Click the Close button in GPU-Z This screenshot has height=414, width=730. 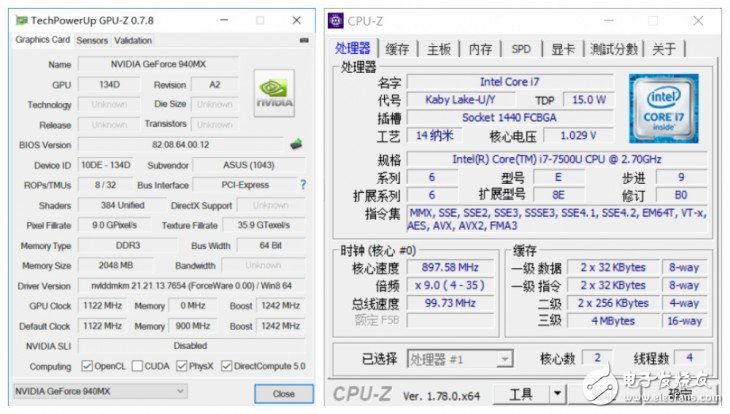coord(284,394)
